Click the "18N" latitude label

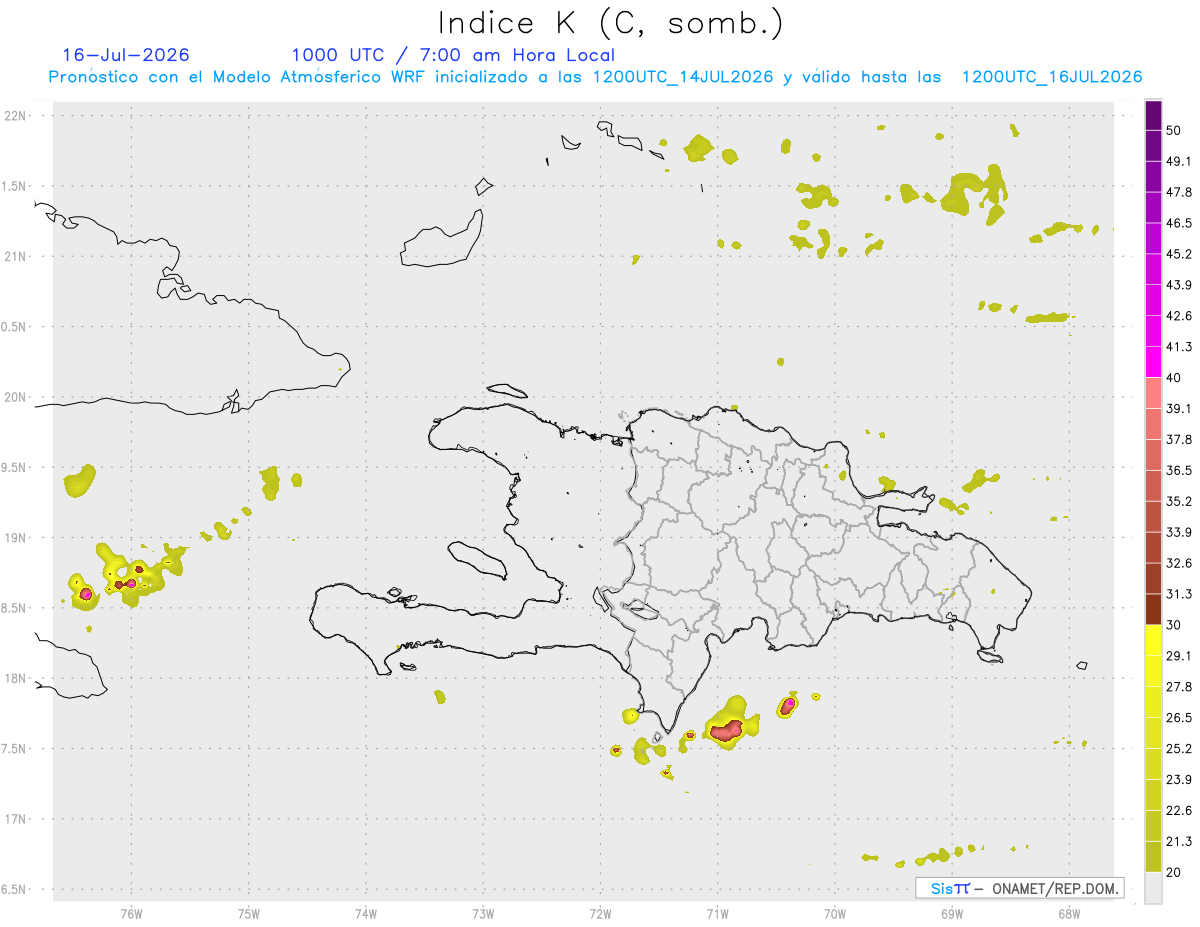[x=17, y=679]
